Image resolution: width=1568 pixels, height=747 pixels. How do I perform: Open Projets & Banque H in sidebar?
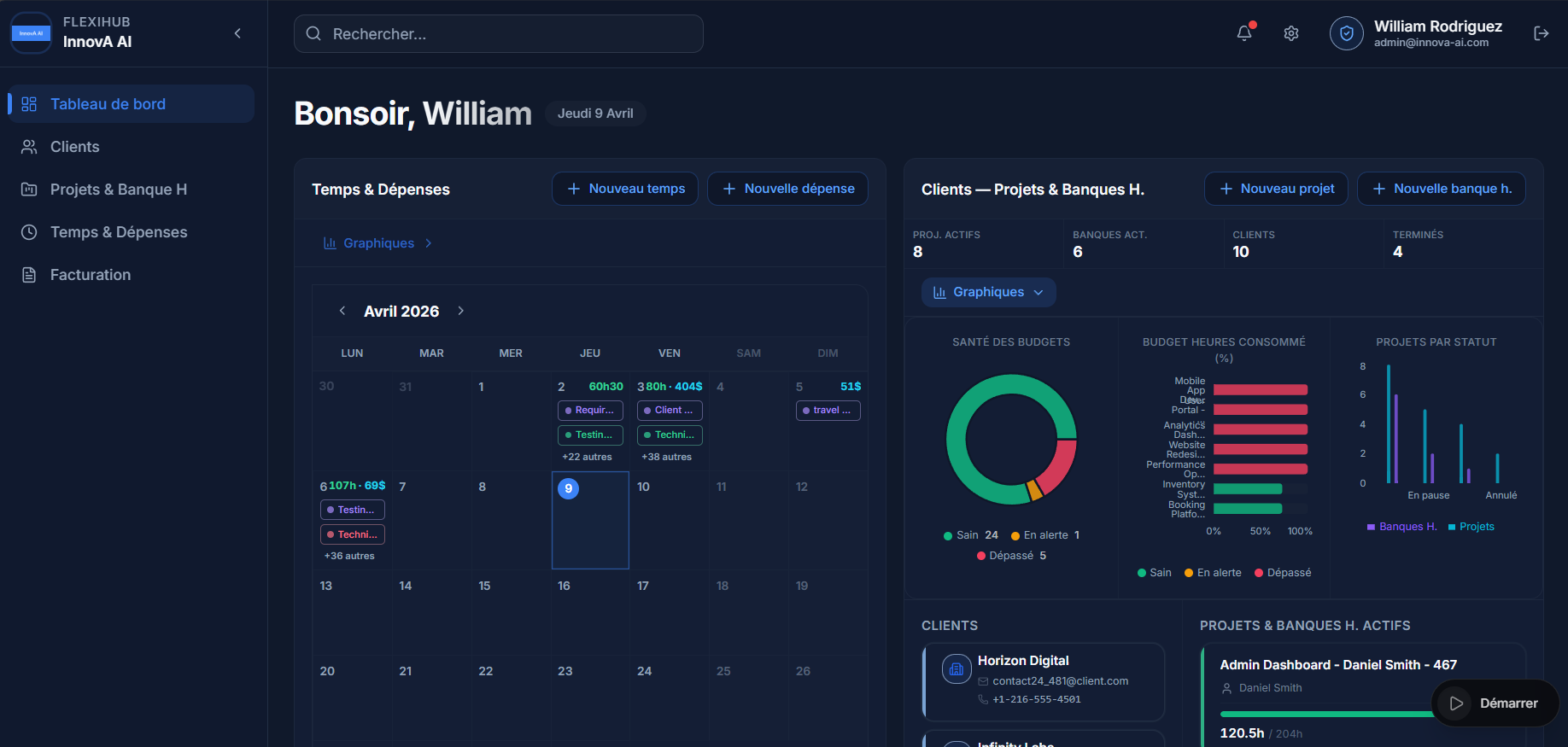coord(118,190)
